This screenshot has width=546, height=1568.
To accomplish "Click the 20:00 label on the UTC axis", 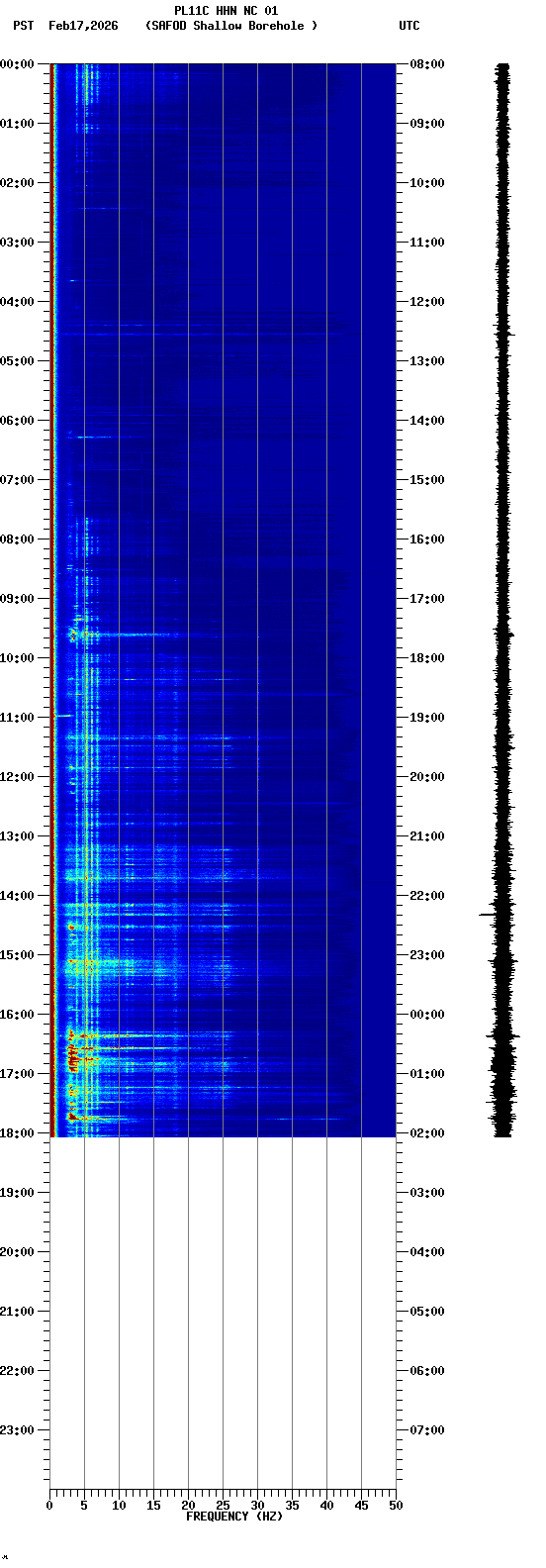I will pos(427,777).
